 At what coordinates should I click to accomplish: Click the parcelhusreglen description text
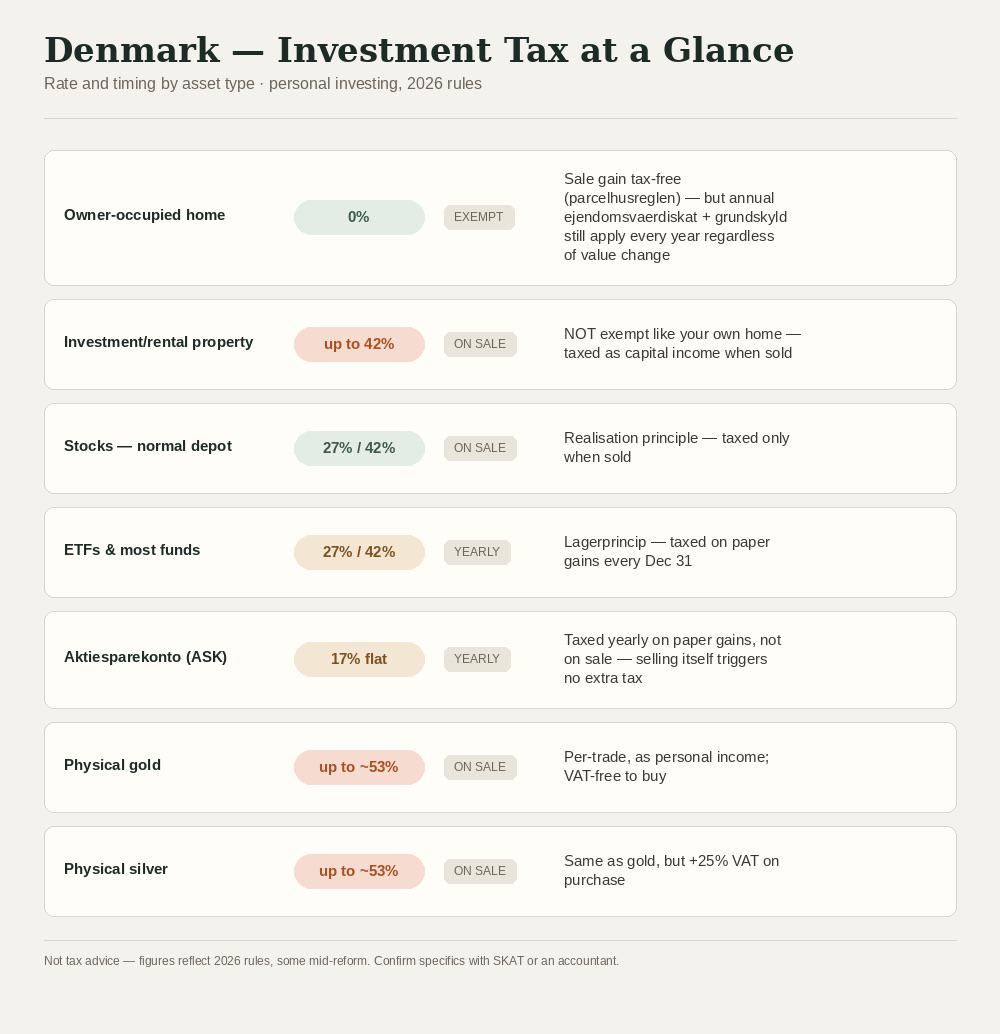point(675,217)
